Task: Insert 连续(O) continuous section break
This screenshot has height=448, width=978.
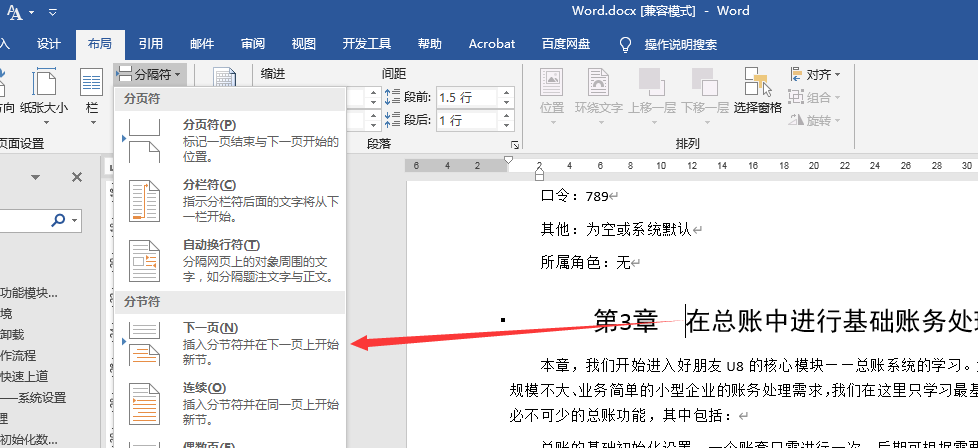Action: pyautogui.click(x=230, y=404)
